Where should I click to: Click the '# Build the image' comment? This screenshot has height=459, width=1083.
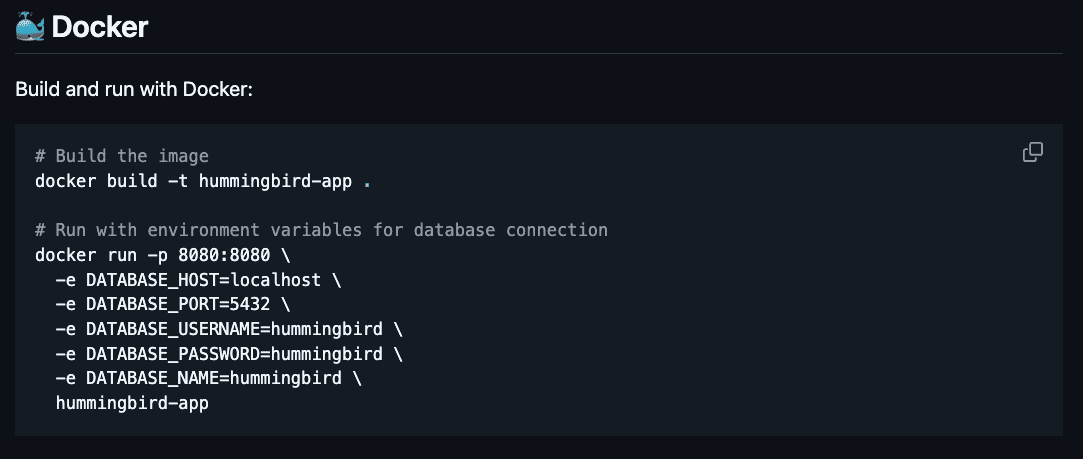122,156
